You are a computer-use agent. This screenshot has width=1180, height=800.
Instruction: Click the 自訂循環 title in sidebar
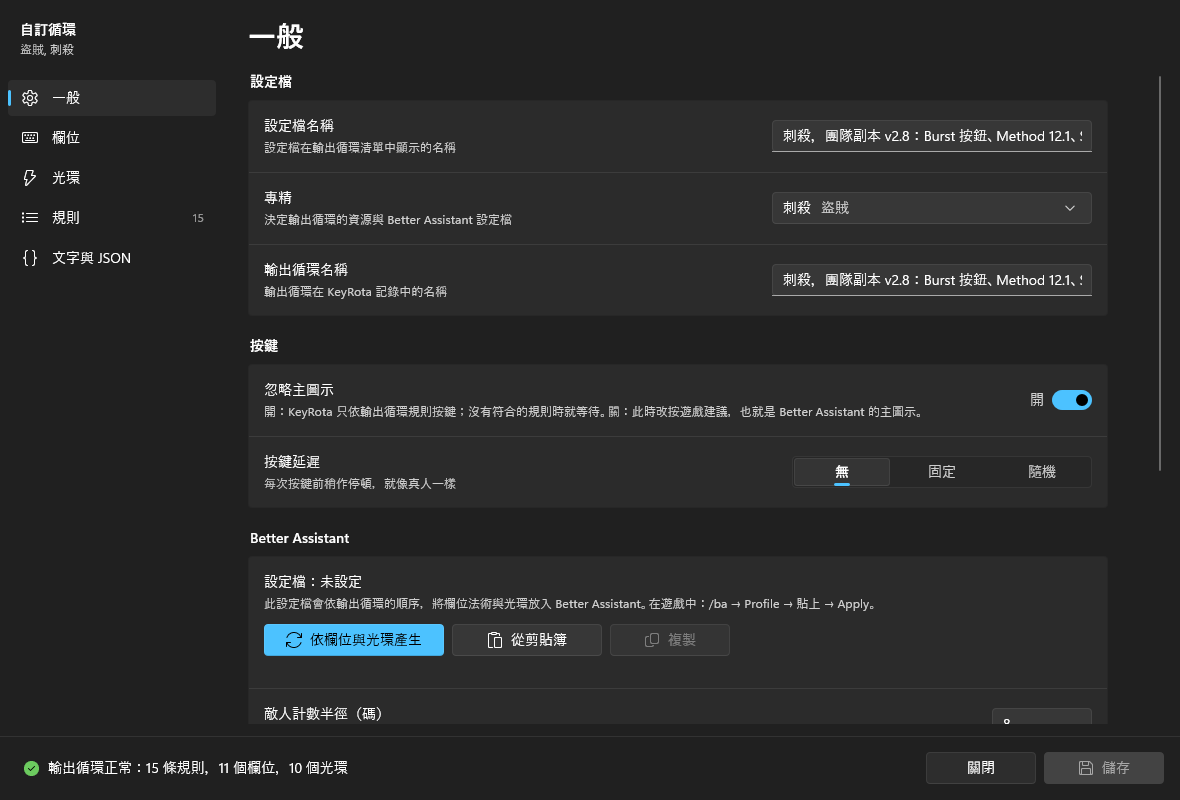pos(48,29)
